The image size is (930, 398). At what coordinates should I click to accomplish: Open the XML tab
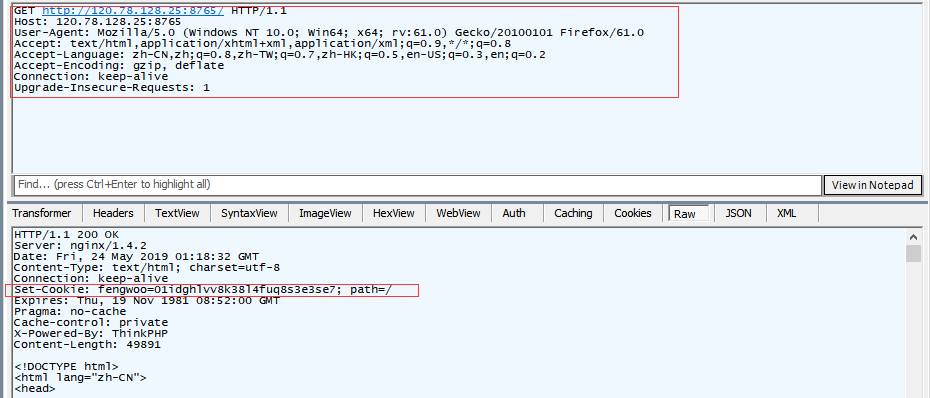pos(786,214)
